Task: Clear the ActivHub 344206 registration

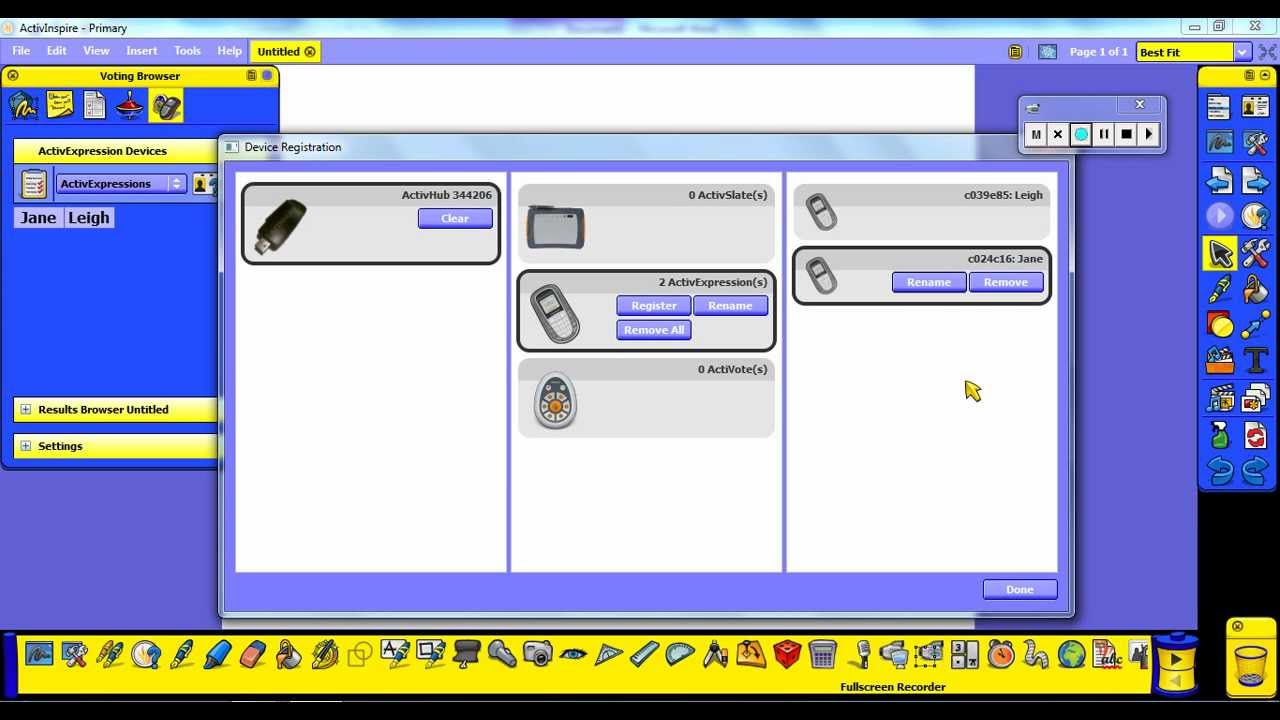Action: point(455,218)
